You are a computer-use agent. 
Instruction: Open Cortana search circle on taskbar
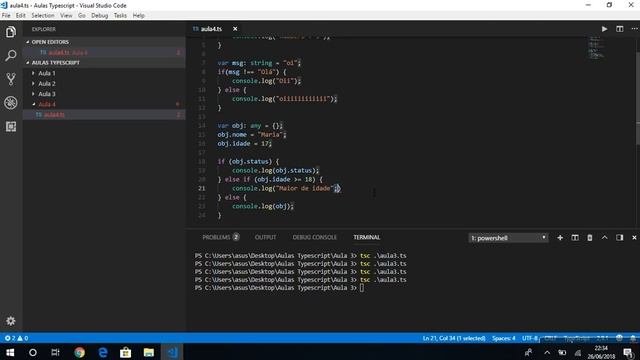(x=33, y=352)
